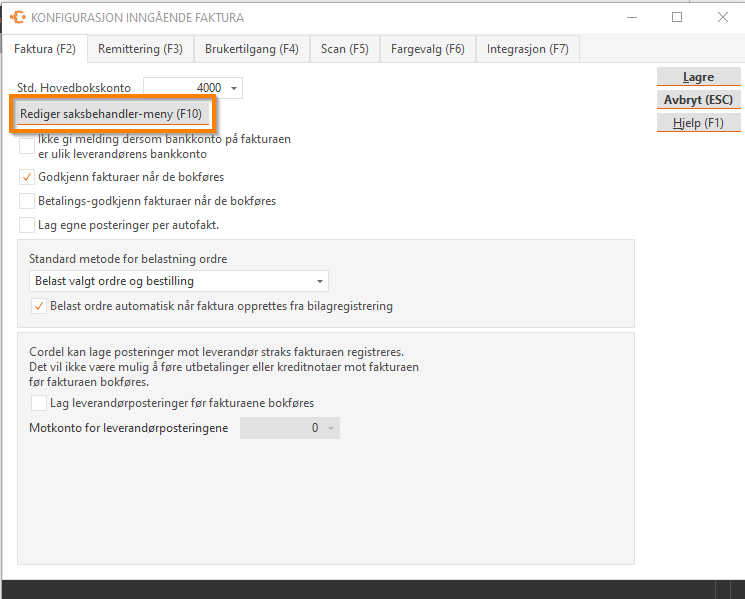Close the configuration window
The height and width of the screenshot is (599, 745).
click(x=723, y=18)
